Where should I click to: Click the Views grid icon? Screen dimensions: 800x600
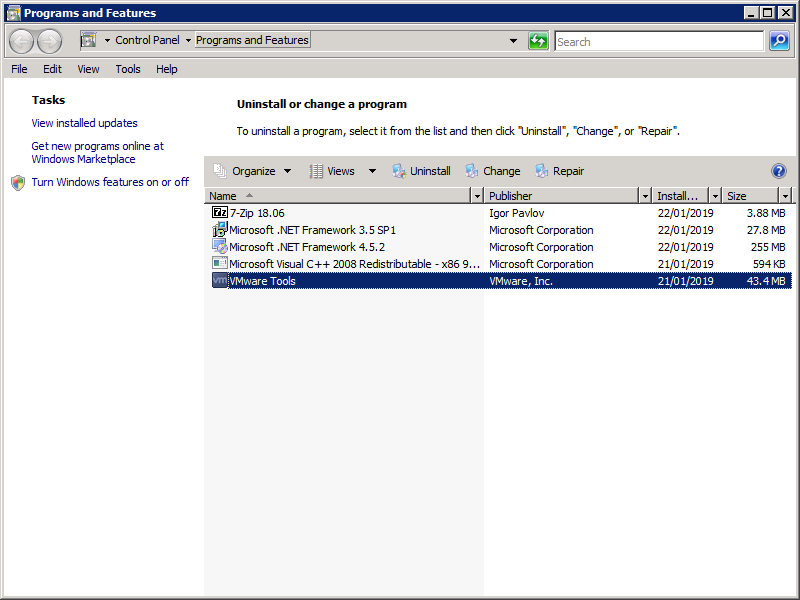tap(316, 171)
